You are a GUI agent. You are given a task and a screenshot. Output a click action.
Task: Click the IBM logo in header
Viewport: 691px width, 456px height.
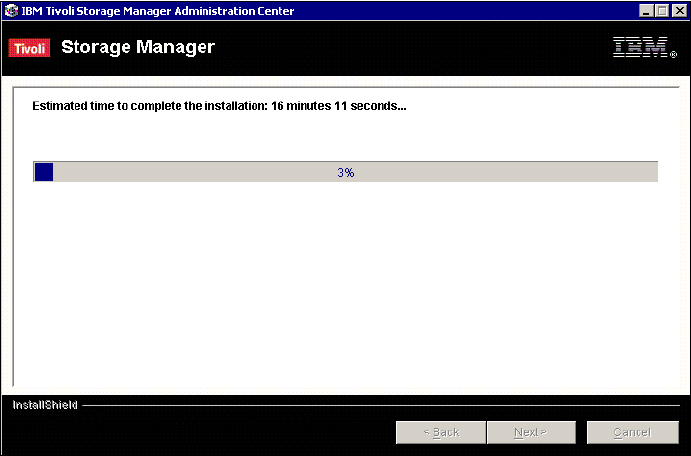click(x=644, y=47)
